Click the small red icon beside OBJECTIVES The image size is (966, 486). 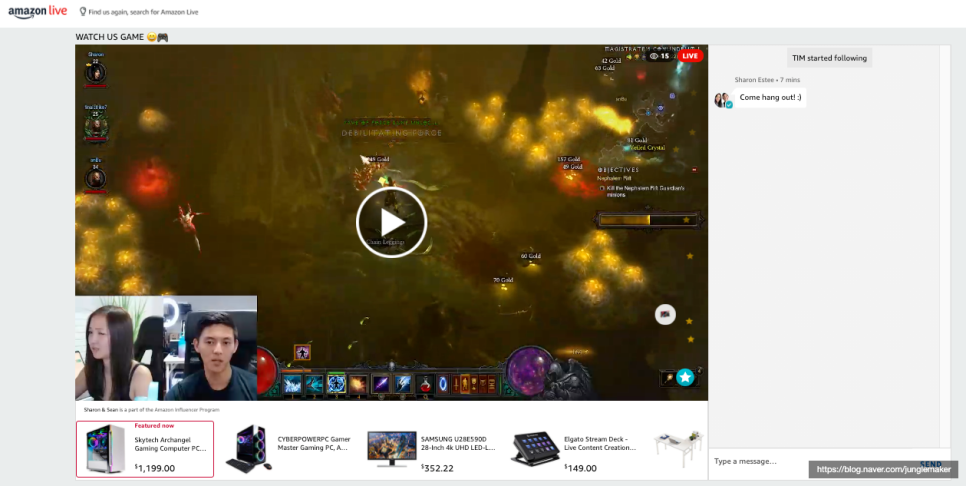point(694,169)
